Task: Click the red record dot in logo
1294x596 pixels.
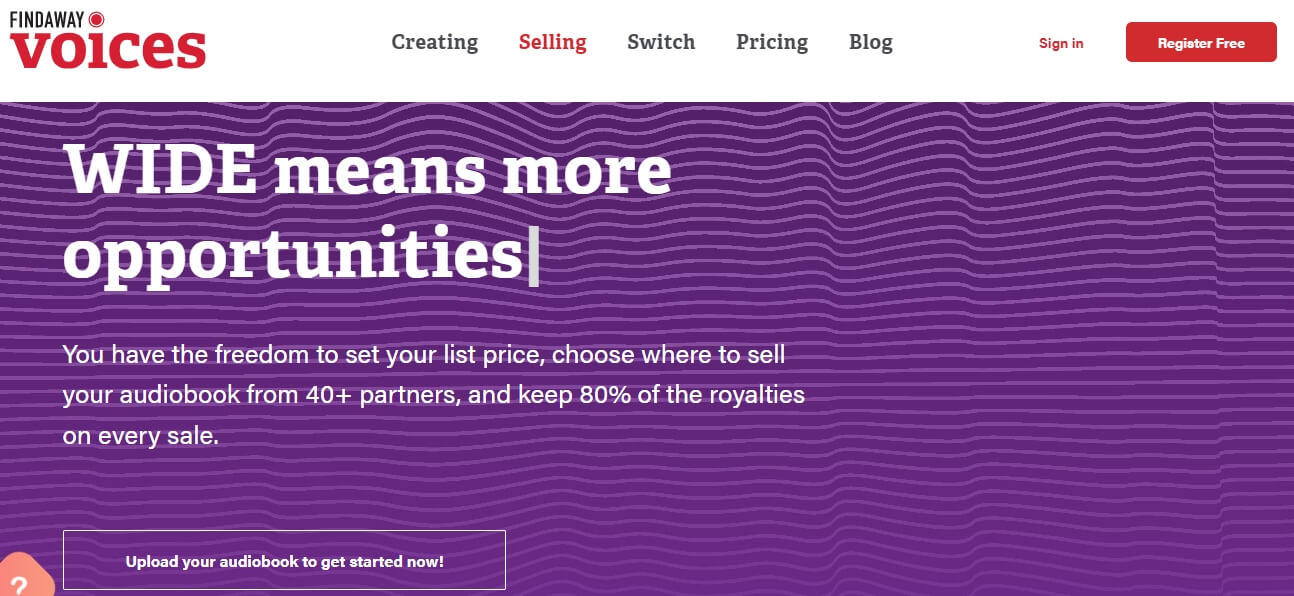Action: point(97,18)
